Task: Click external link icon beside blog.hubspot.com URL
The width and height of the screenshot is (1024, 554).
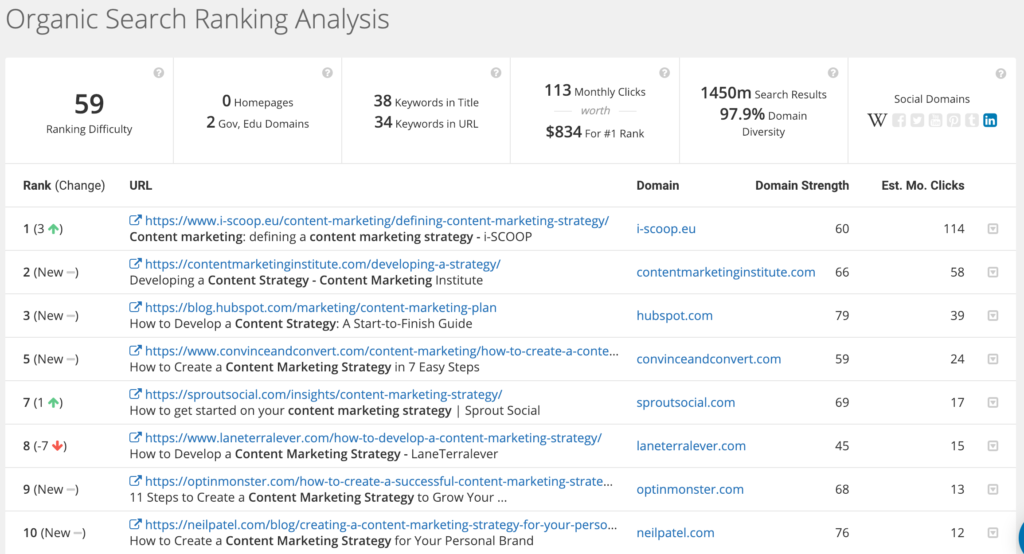Action: (x=135, y=307)
